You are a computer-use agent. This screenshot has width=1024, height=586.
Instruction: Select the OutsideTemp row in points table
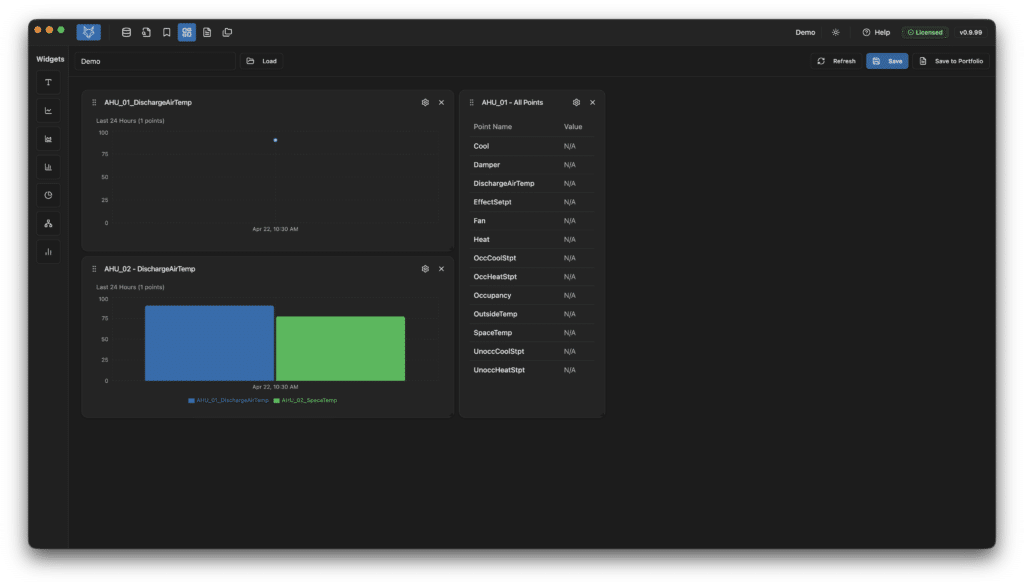pyautogui.click(x=532, y=314)
